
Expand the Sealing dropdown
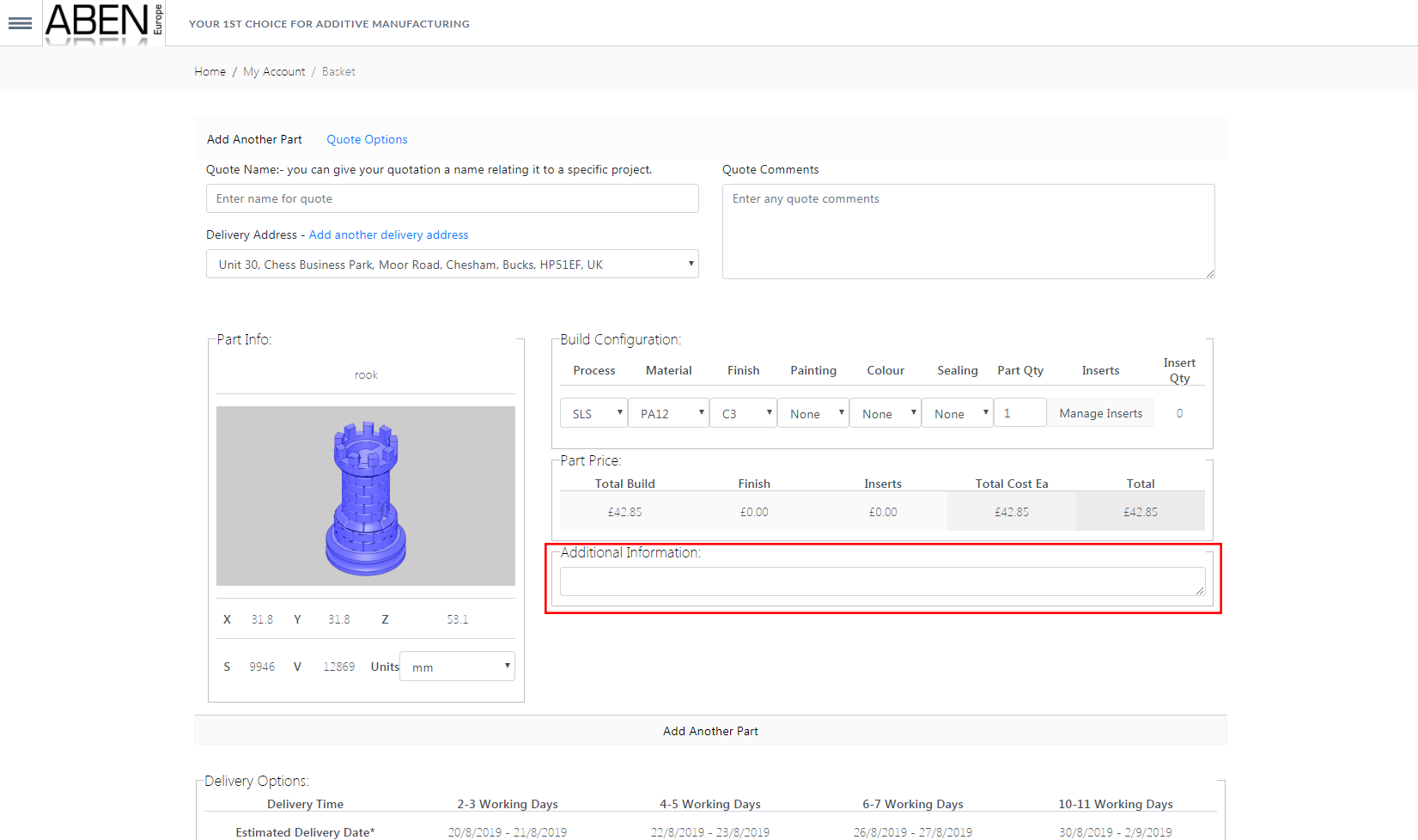(958, 413)
